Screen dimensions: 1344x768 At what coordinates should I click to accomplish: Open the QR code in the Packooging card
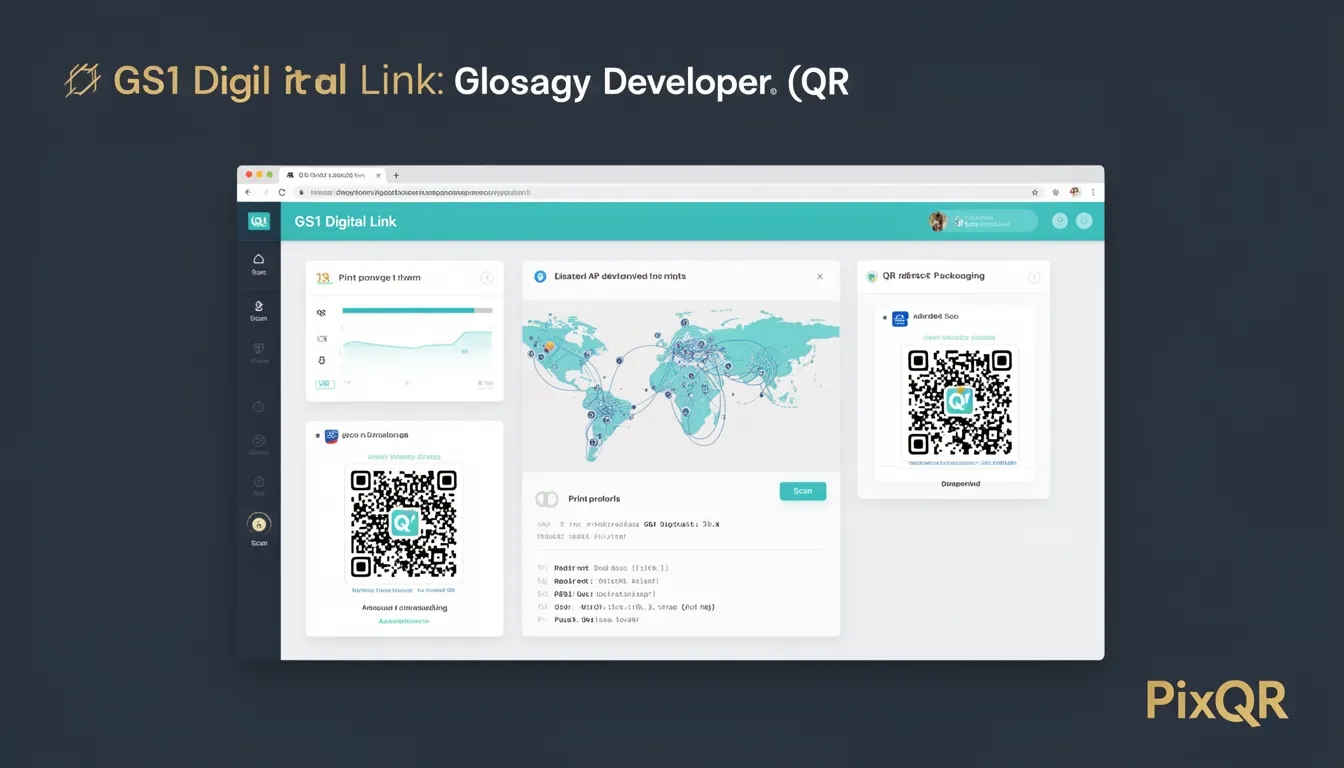pos(960,401)
